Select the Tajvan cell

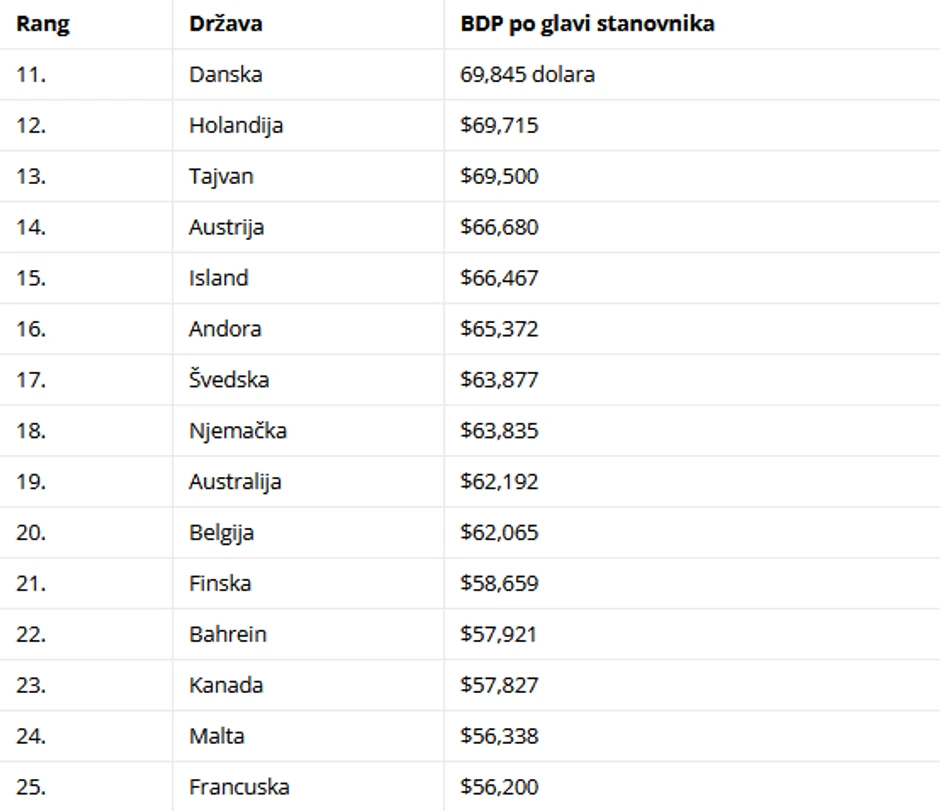(221, 177)
